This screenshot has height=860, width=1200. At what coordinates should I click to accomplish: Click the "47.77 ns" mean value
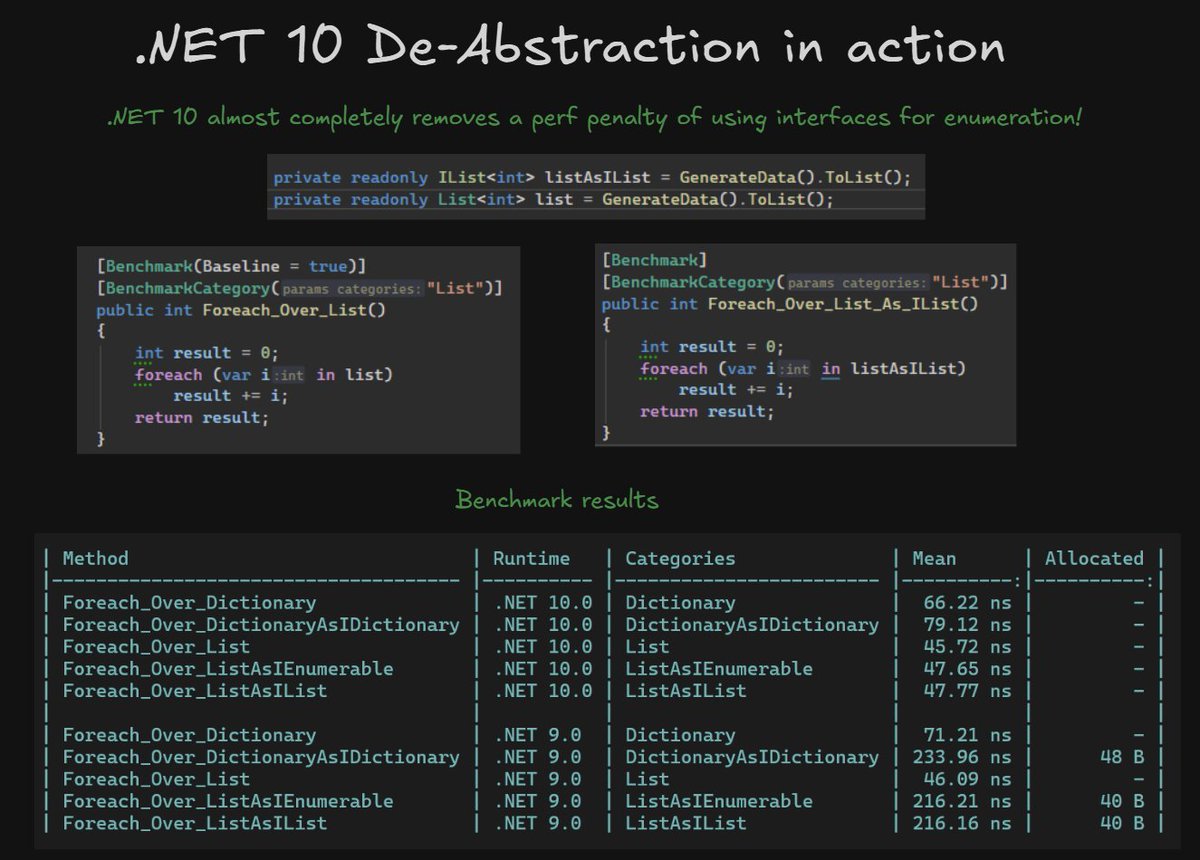point(966,691)
